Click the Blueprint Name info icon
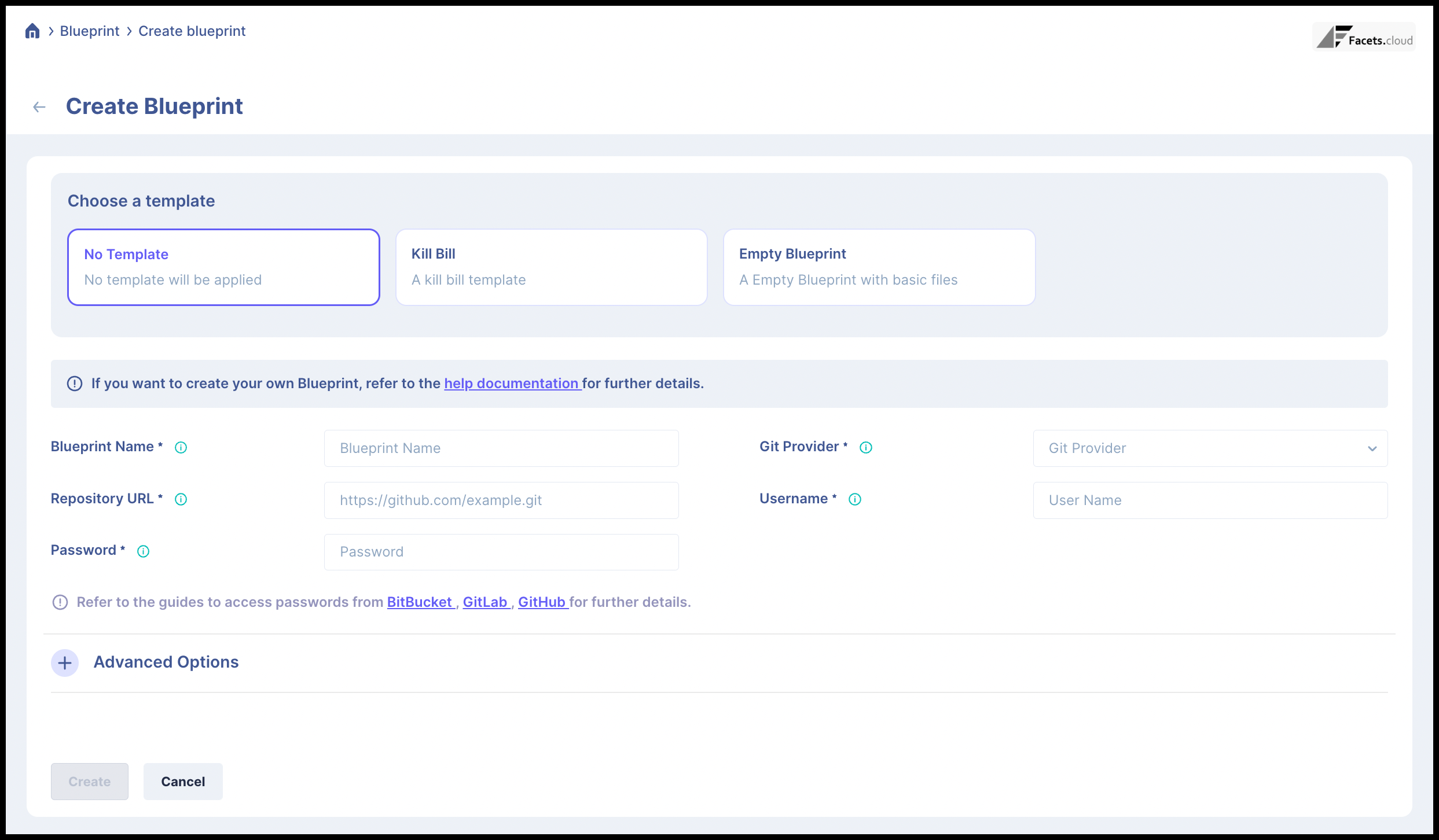This screenshot has width=1439, height=840. 181,448
